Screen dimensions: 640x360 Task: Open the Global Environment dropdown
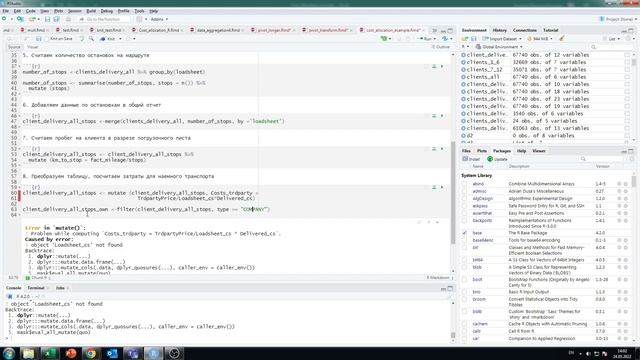coord(499,47)
